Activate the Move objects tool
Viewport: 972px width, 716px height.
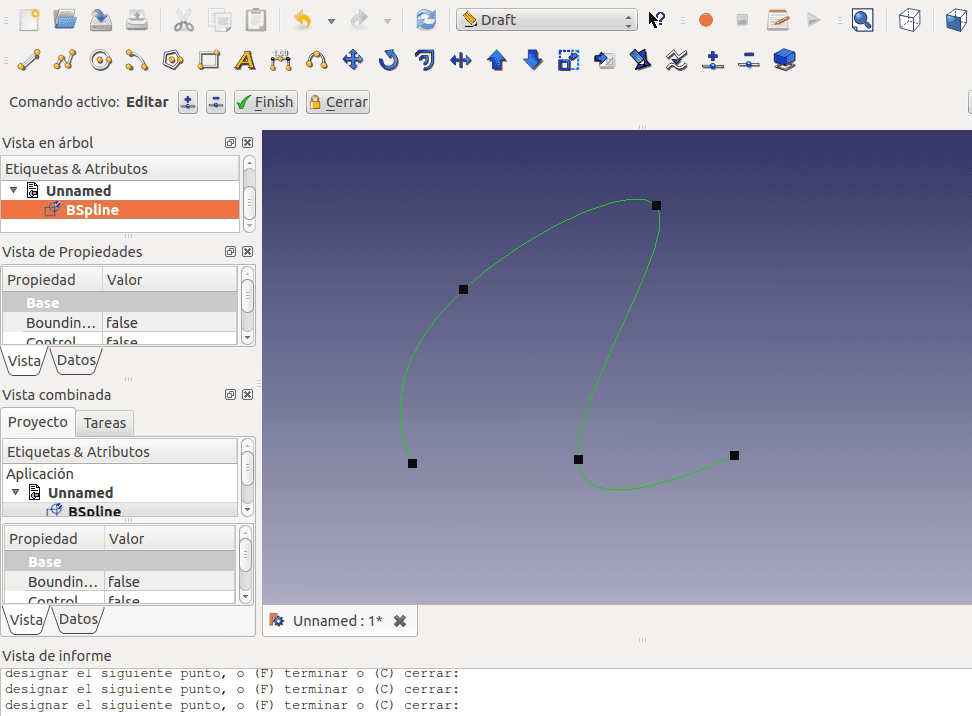pos(353,61)
